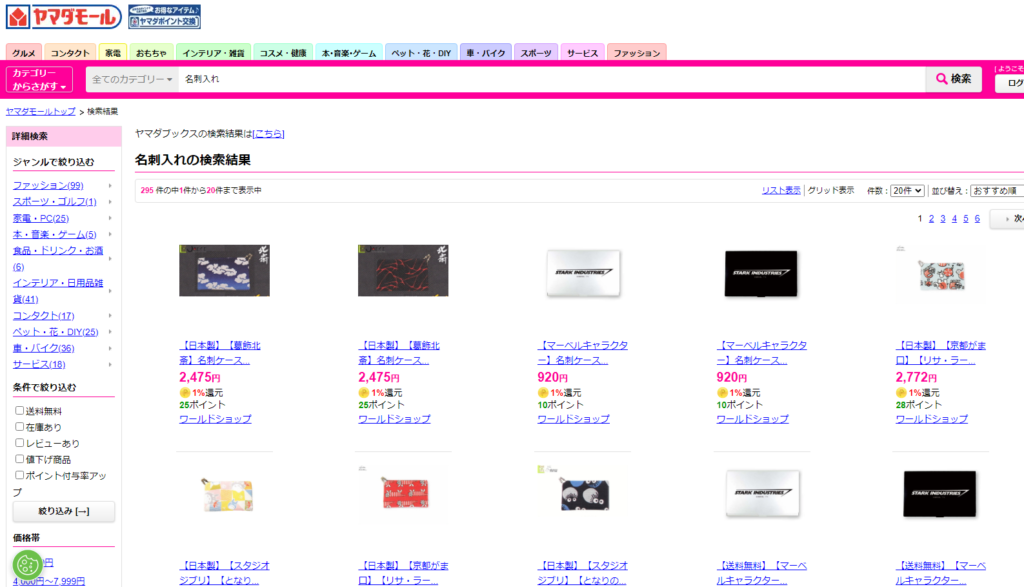Go to results page 3
The image size is (1024, 587).
coord(943,219)
